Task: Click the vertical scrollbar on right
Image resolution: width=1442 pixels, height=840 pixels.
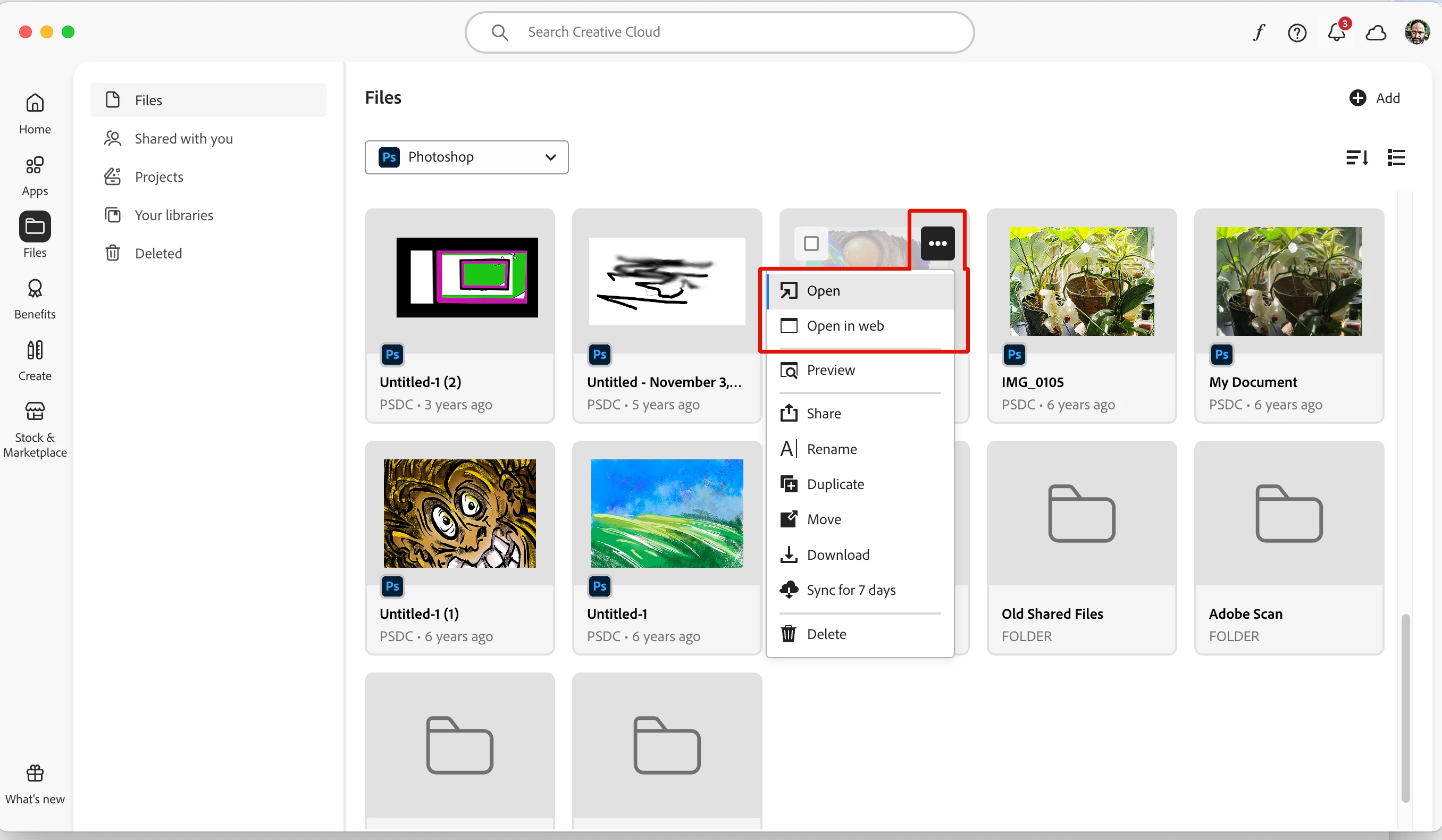Action: pos(1405,707)
